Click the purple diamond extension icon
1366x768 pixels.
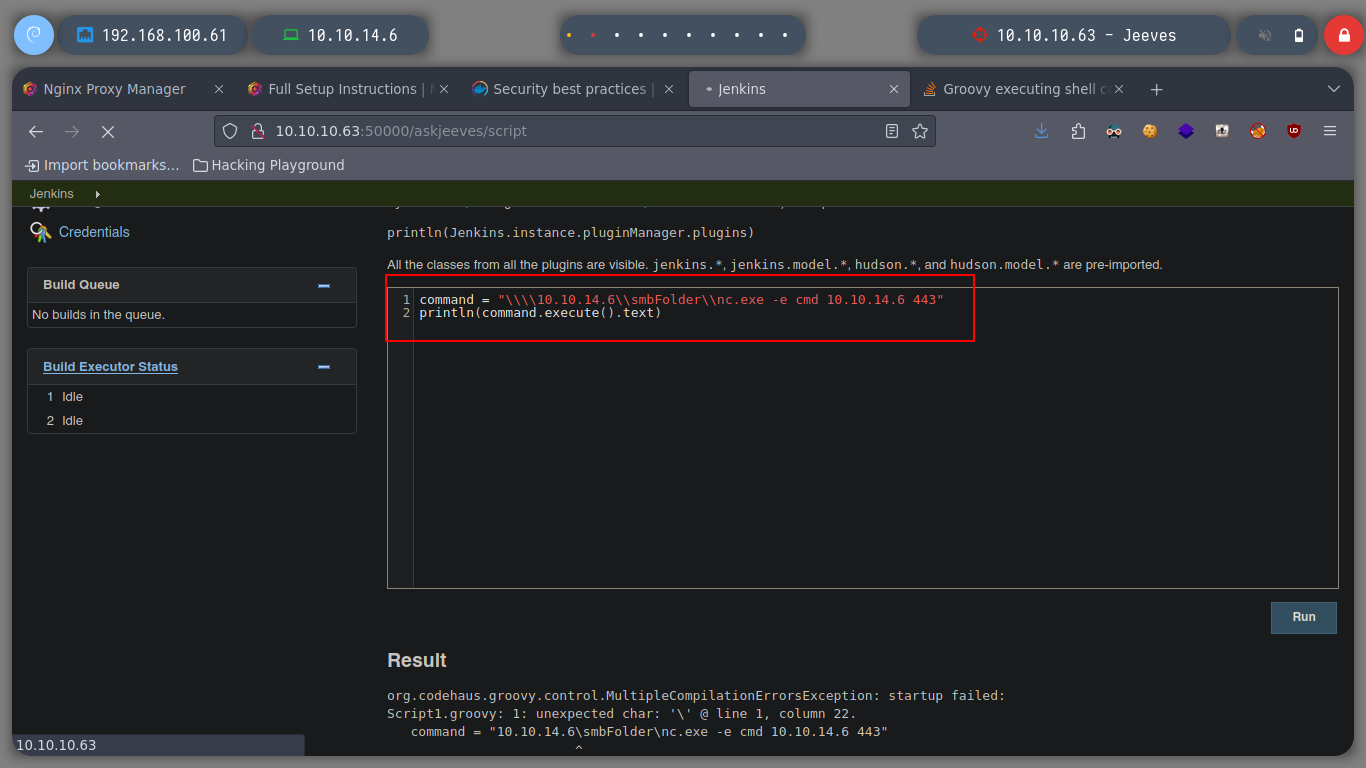(1186, 131)
